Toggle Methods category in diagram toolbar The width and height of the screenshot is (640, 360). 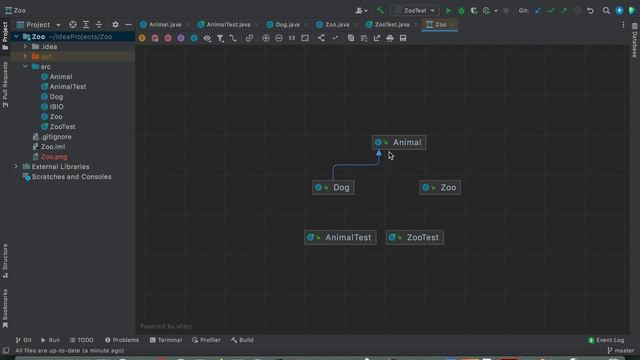[168, 38]
